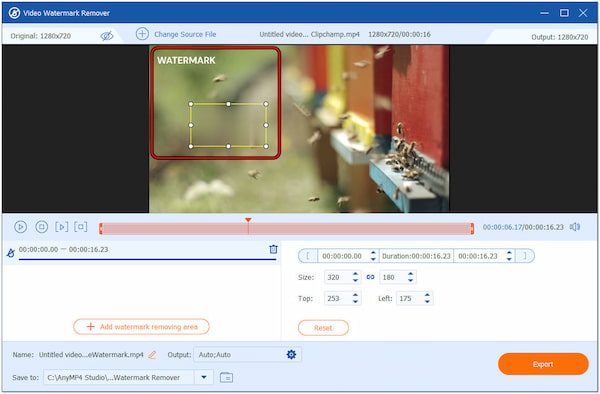
Task: Click the top-center handle of the yellow selection box
Action: 228,104
